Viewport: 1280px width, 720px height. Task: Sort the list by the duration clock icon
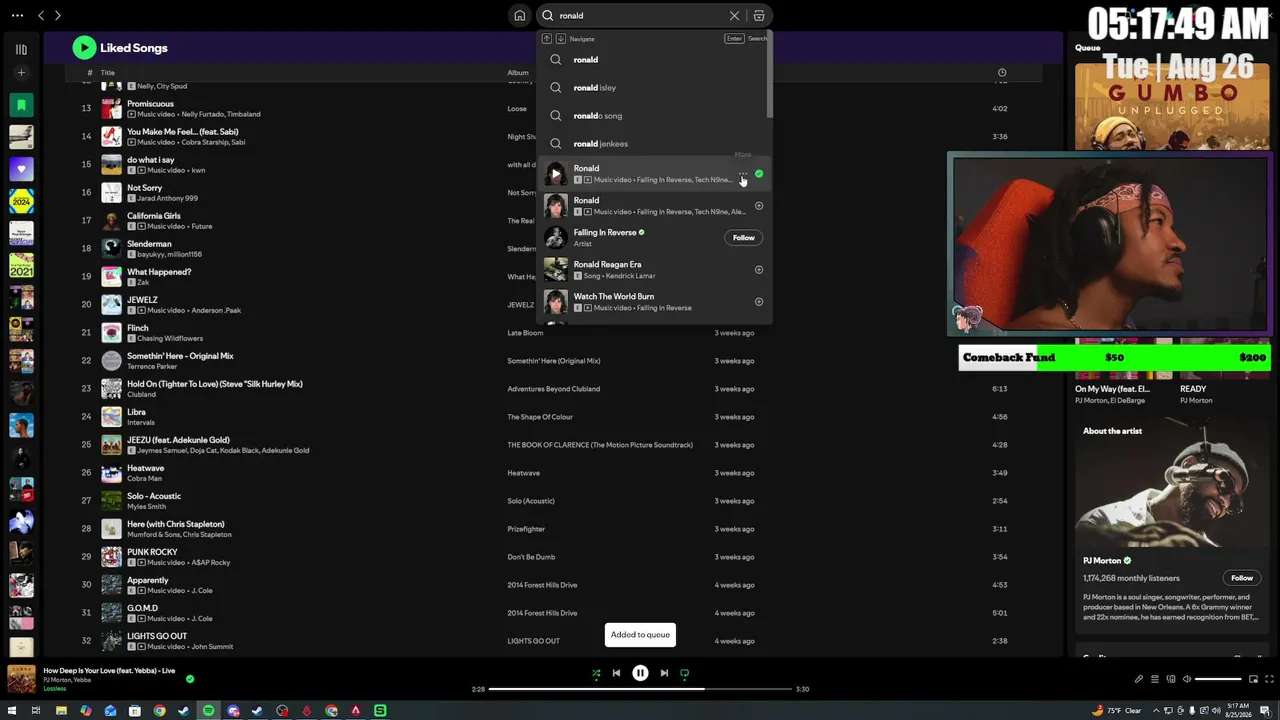(x=1002, y=73)
